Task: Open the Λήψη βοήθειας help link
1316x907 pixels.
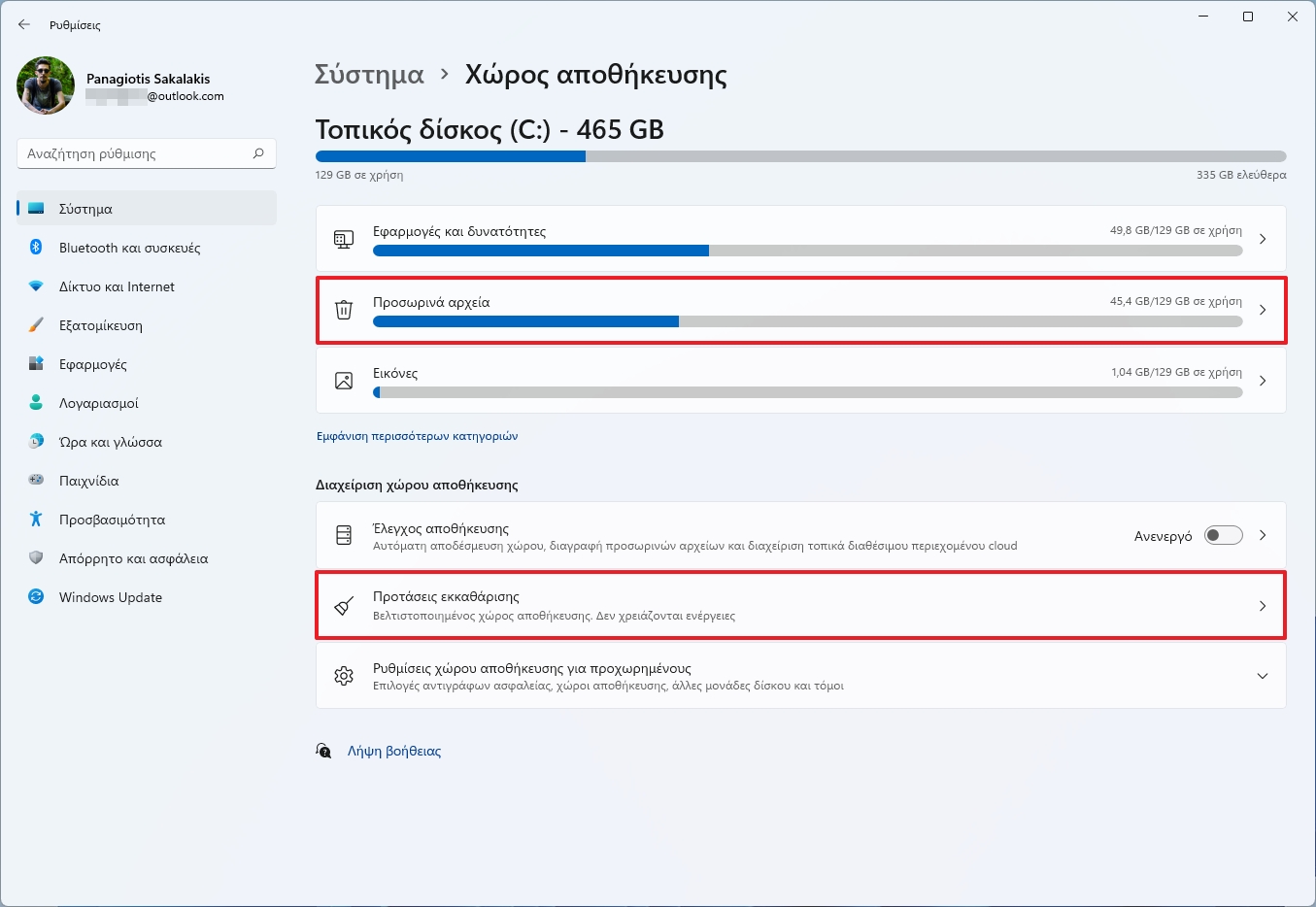Action: click(393, 751)
